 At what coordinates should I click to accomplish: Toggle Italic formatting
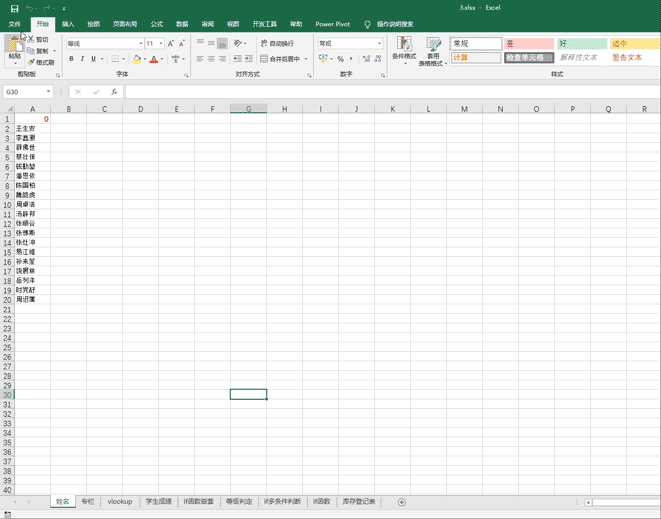82,59
